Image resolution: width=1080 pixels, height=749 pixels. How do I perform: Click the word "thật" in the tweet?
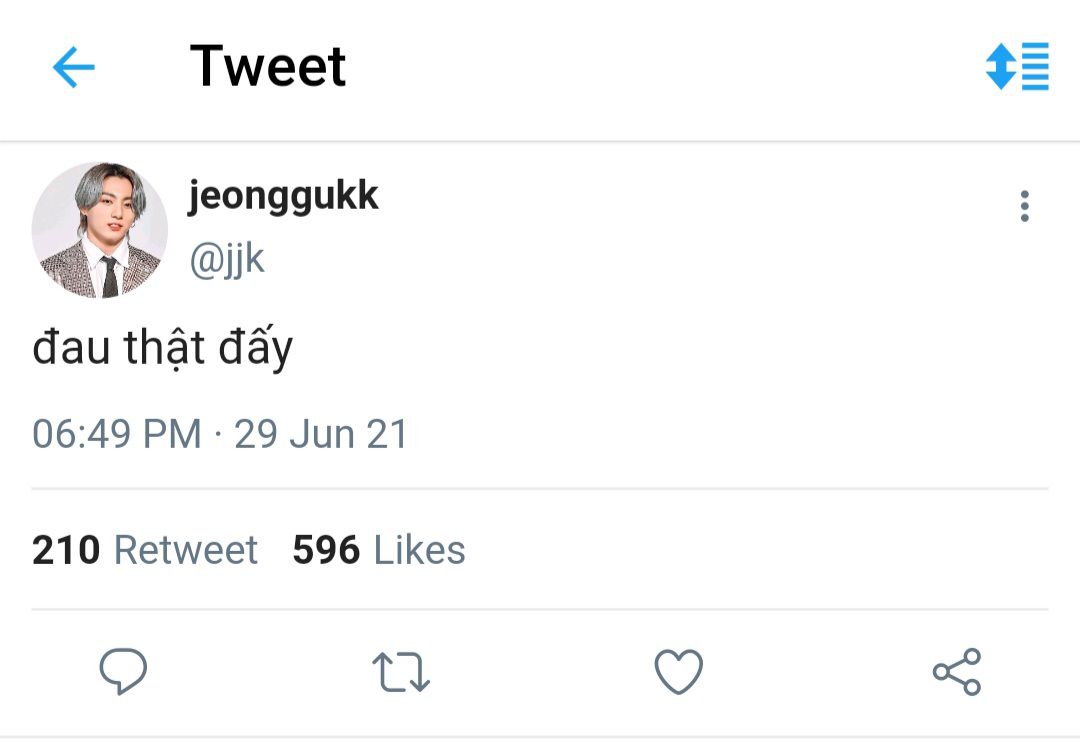[164, 348]
